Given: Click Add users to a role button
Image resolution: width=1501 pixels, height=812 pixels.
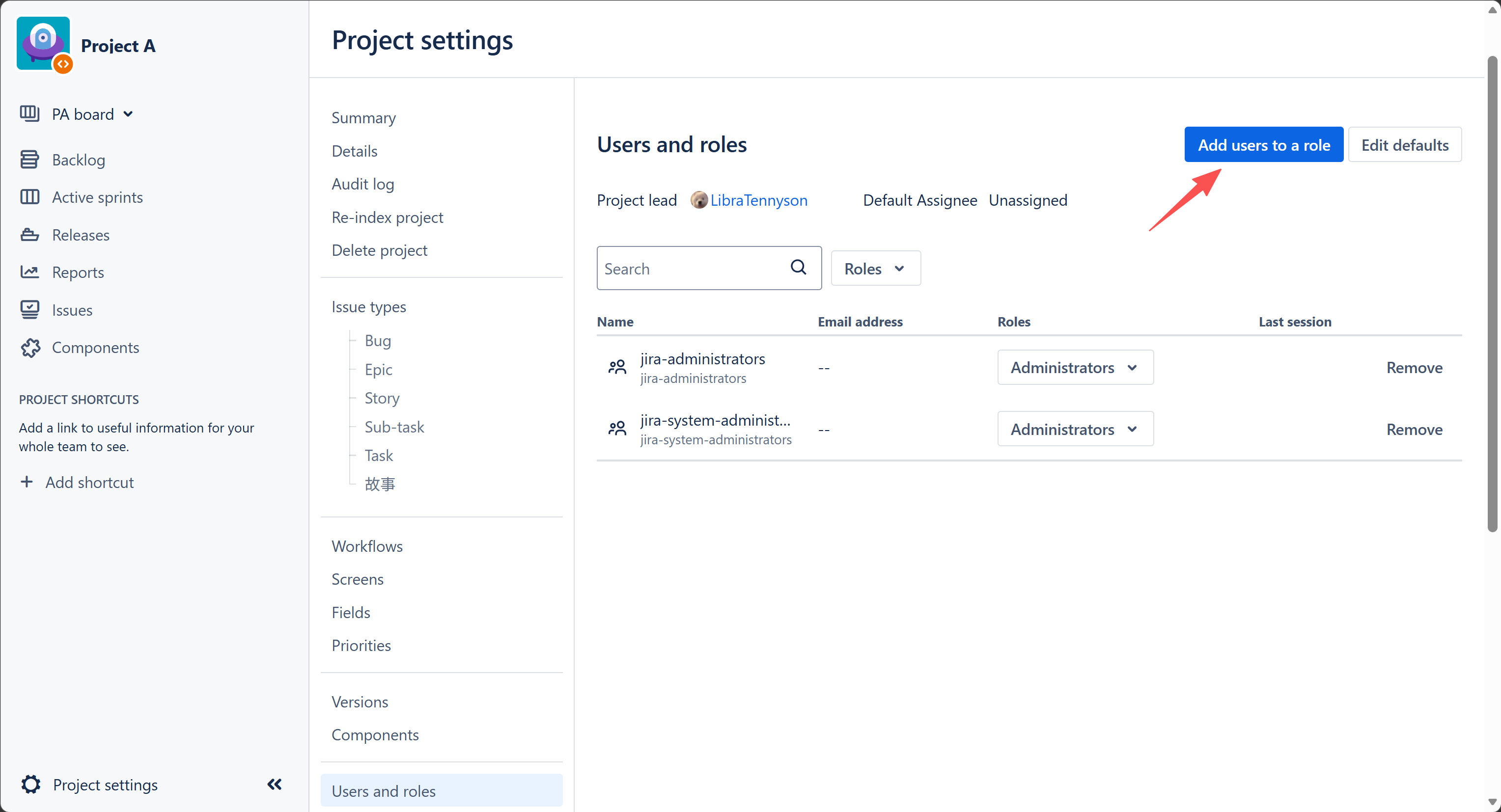Looking at the screenshot, I should 1263,144.
